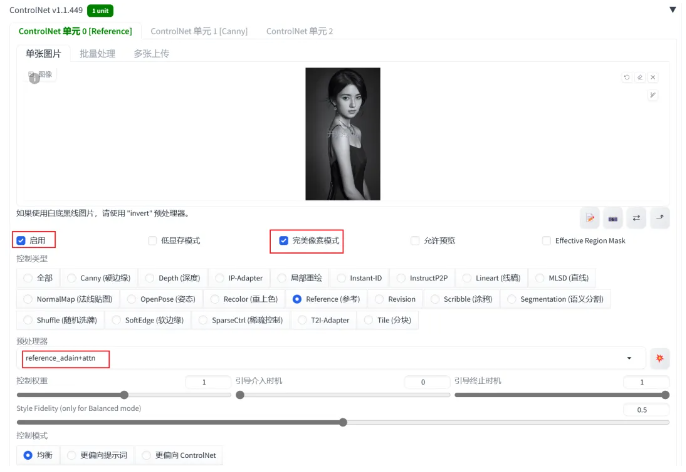The width and height of the screenshot is (686, 472).
Task: Select IP-Adapter control type
Action: 239,278
